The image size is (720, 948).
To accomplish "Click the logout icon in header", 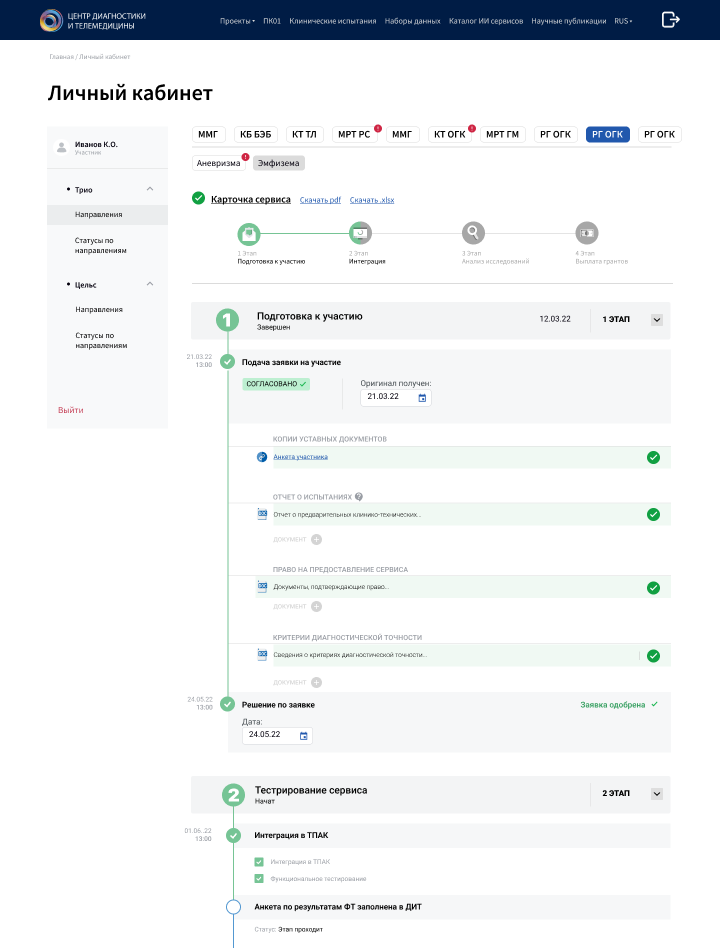I will [670, 20].
